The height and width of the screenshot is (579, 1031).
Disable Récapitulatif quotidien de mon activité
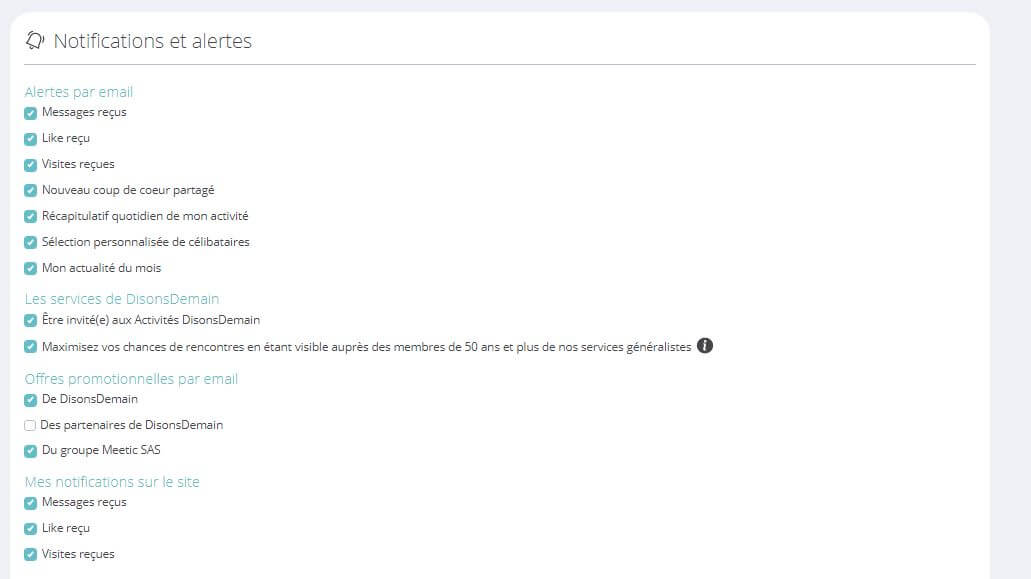point(31,216)
